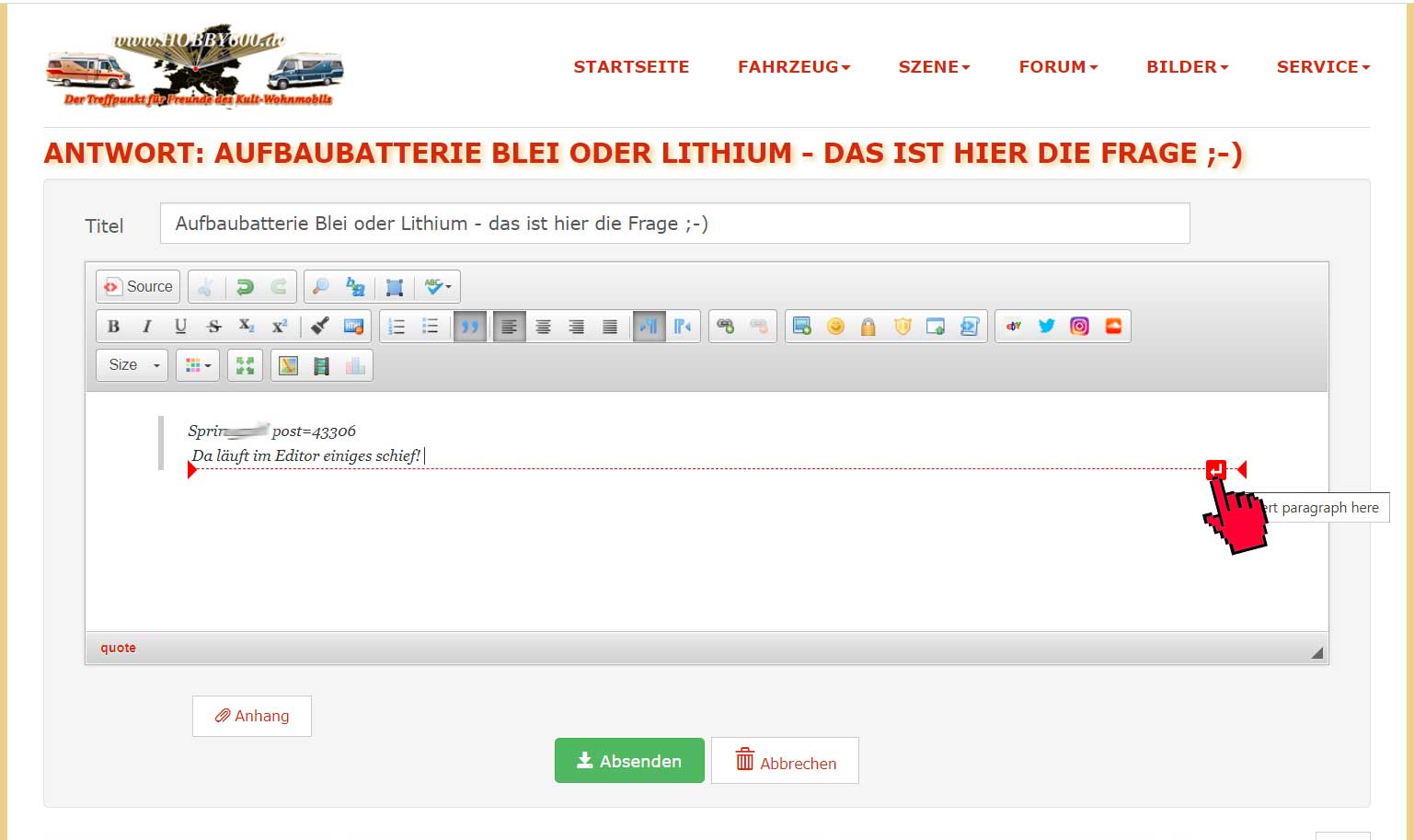Click the Undo arrow icon
Image resolution: width=1414 pixels, height=840 pixels.
click(245, 287)
